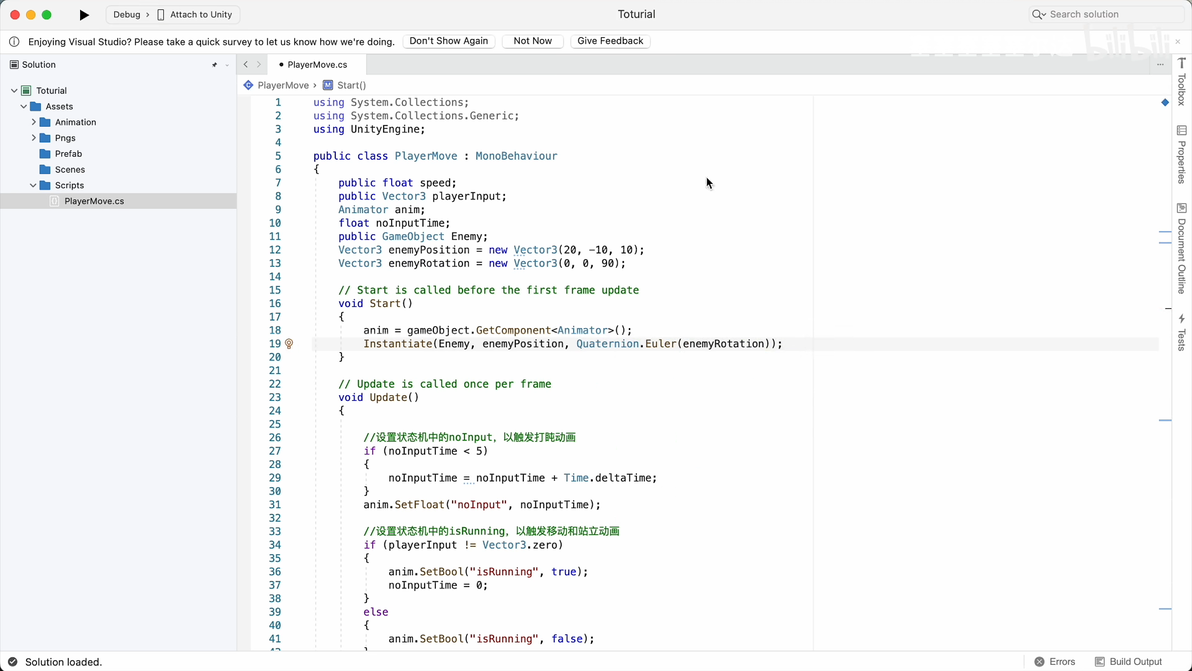Select the Prefab folder
This screenshot has width=1192, height=671.
[x=68, y=154]
